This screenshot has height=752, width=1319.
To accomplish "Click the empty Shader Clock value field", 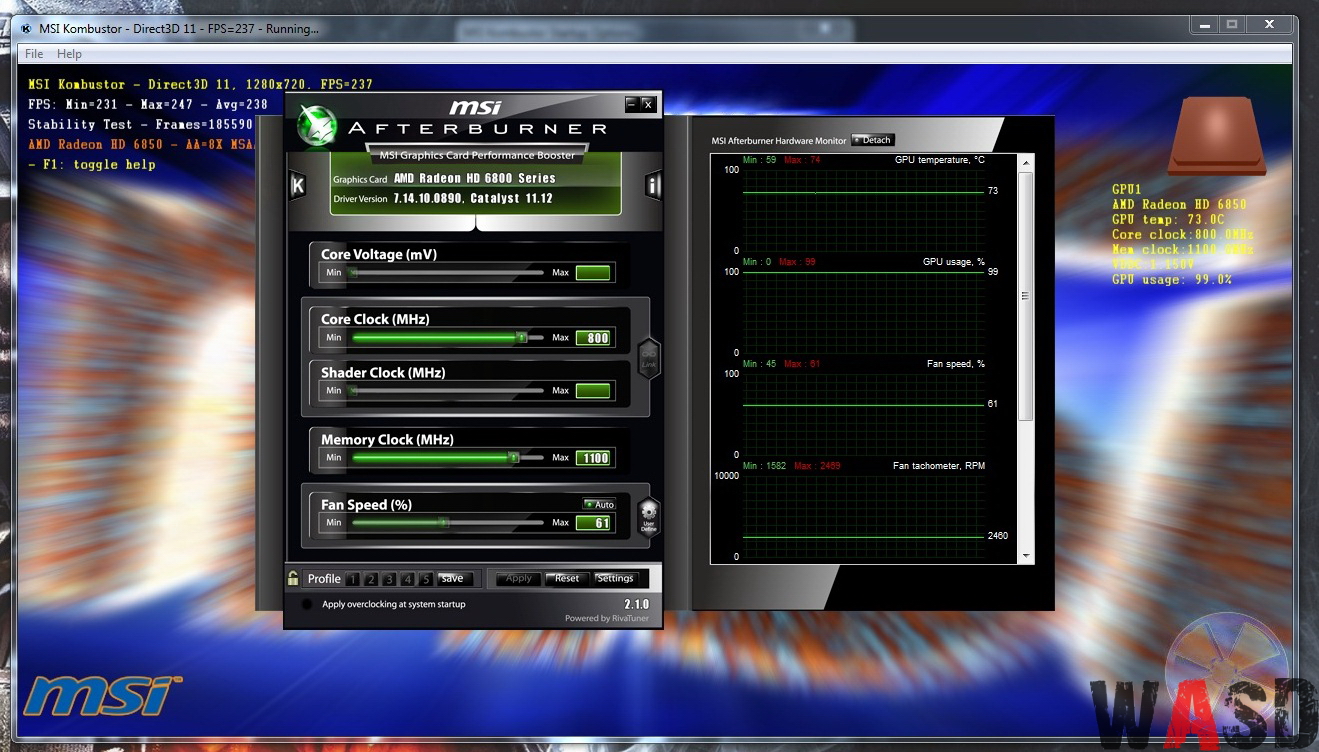I will 593,391.
